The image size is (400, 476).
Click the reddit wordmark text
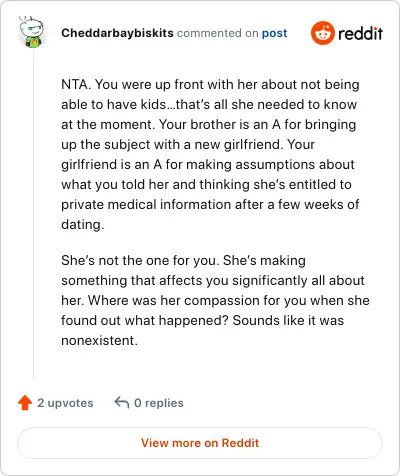point(360,33)
